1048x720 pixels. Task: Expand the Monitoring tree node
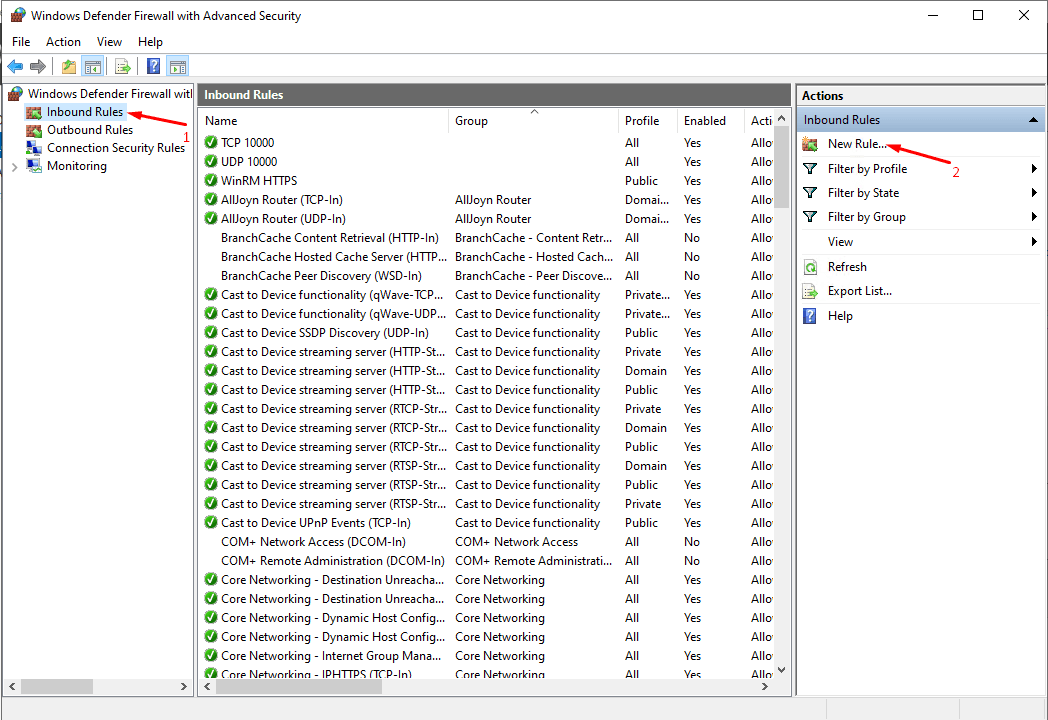point(14,166)
